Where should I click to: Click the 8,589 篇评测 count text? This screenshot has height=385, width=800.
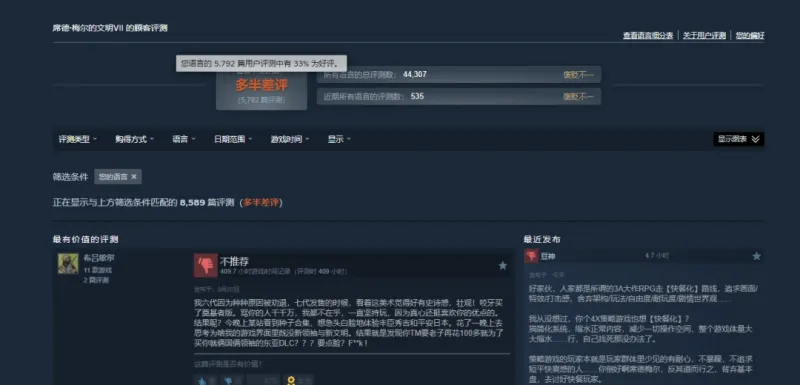(x=207, y=202)
